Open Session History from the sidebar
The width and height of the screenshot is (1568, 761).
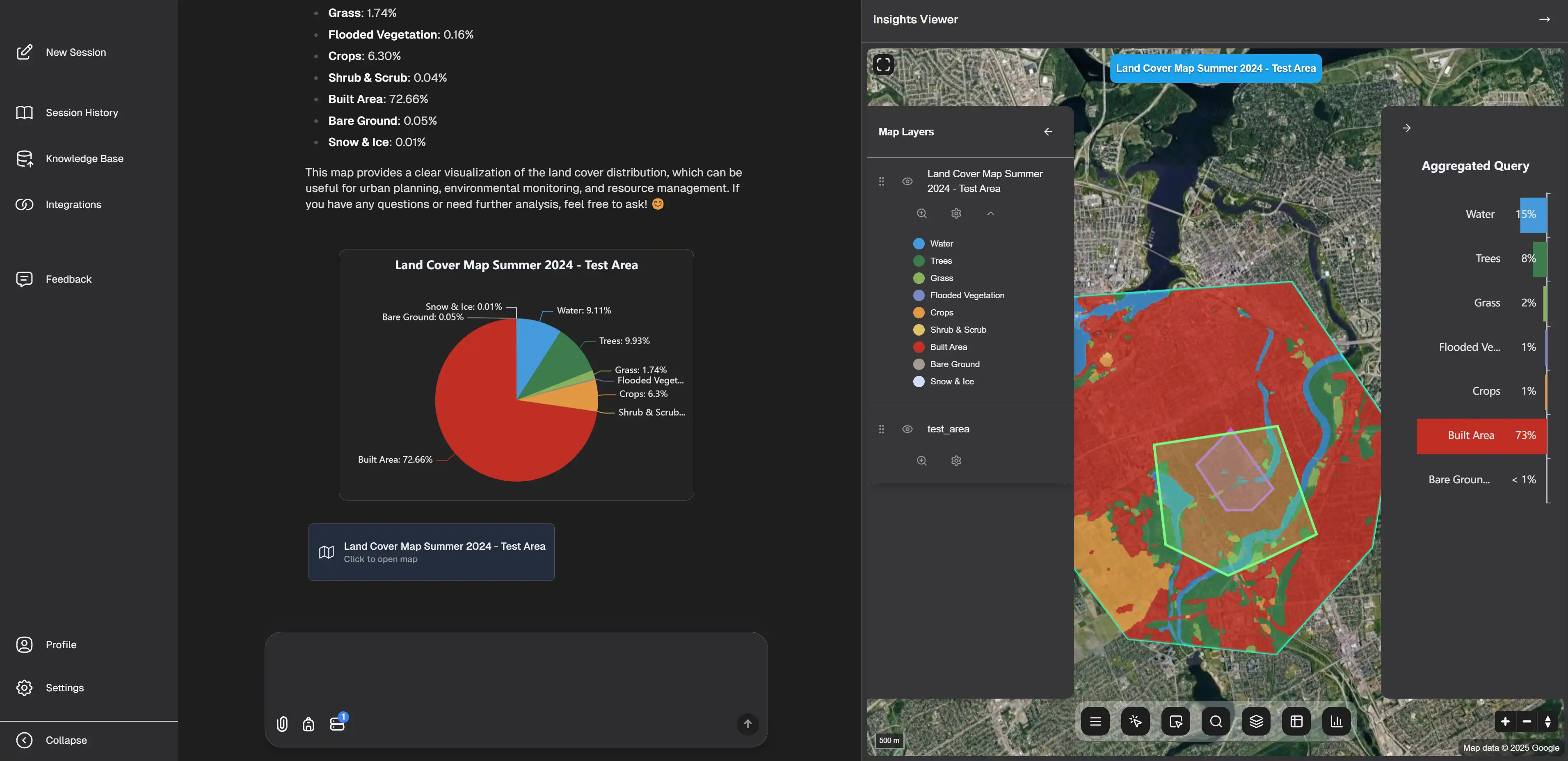pyautogui.click(x=82, y=113)
